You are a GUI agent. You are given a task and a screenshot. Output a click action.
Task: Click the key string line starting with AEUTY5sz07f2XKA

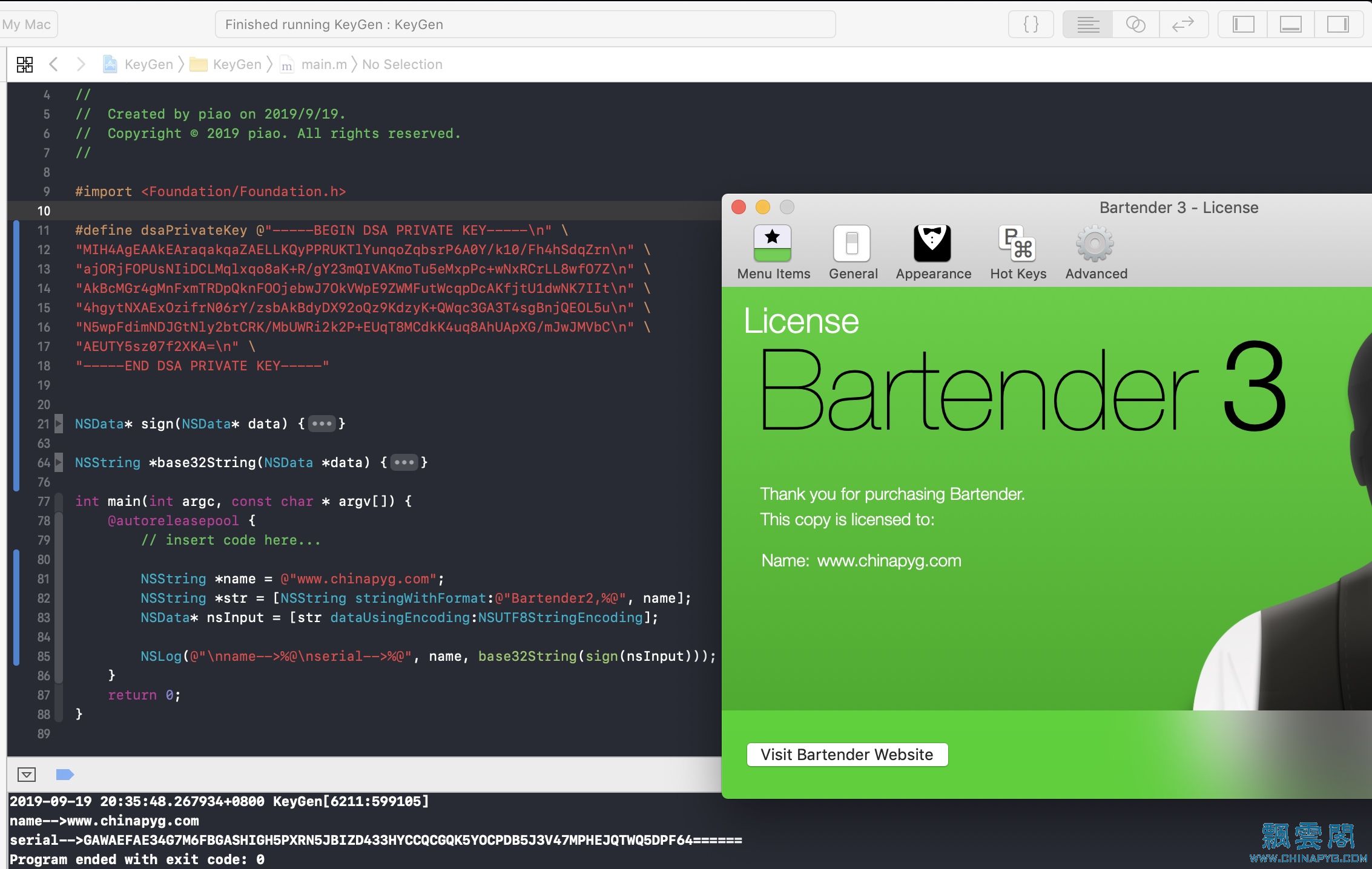(x=165, y=346)
